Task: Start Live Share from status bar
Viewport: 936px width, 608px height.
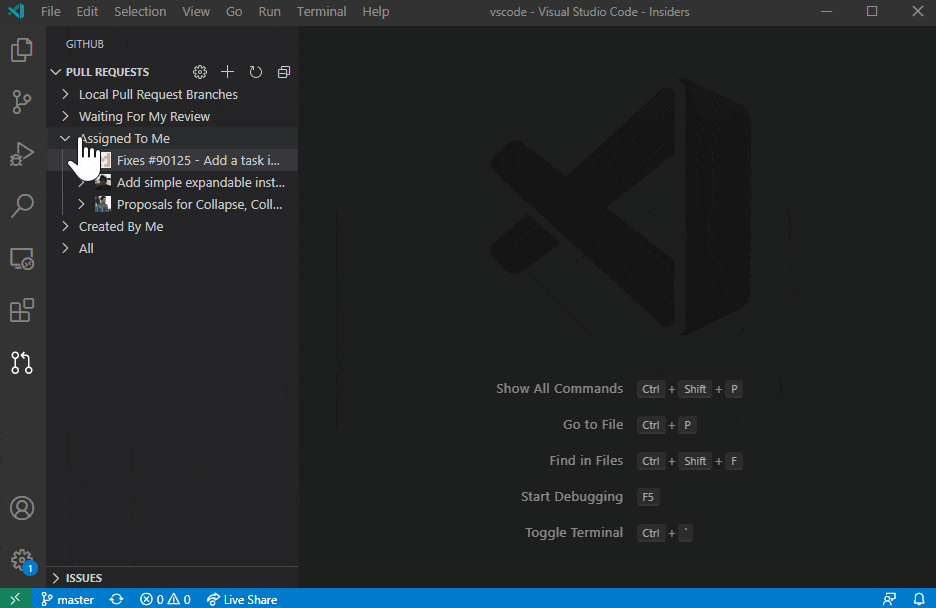Action: pyautogui.click(x=242, y=599)
